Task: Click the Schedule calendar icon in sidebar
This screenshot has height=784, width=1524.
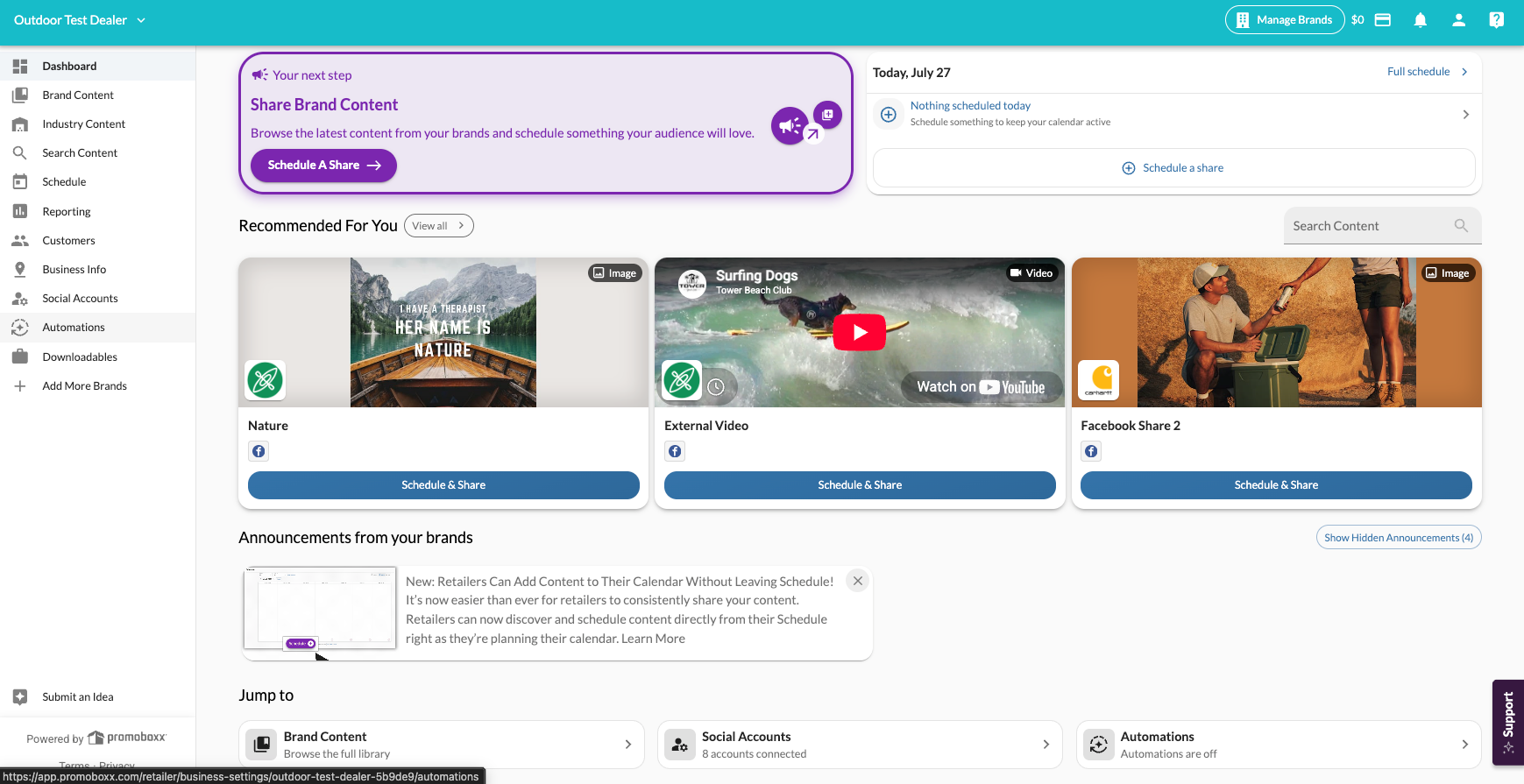Action: click(20, 181)
